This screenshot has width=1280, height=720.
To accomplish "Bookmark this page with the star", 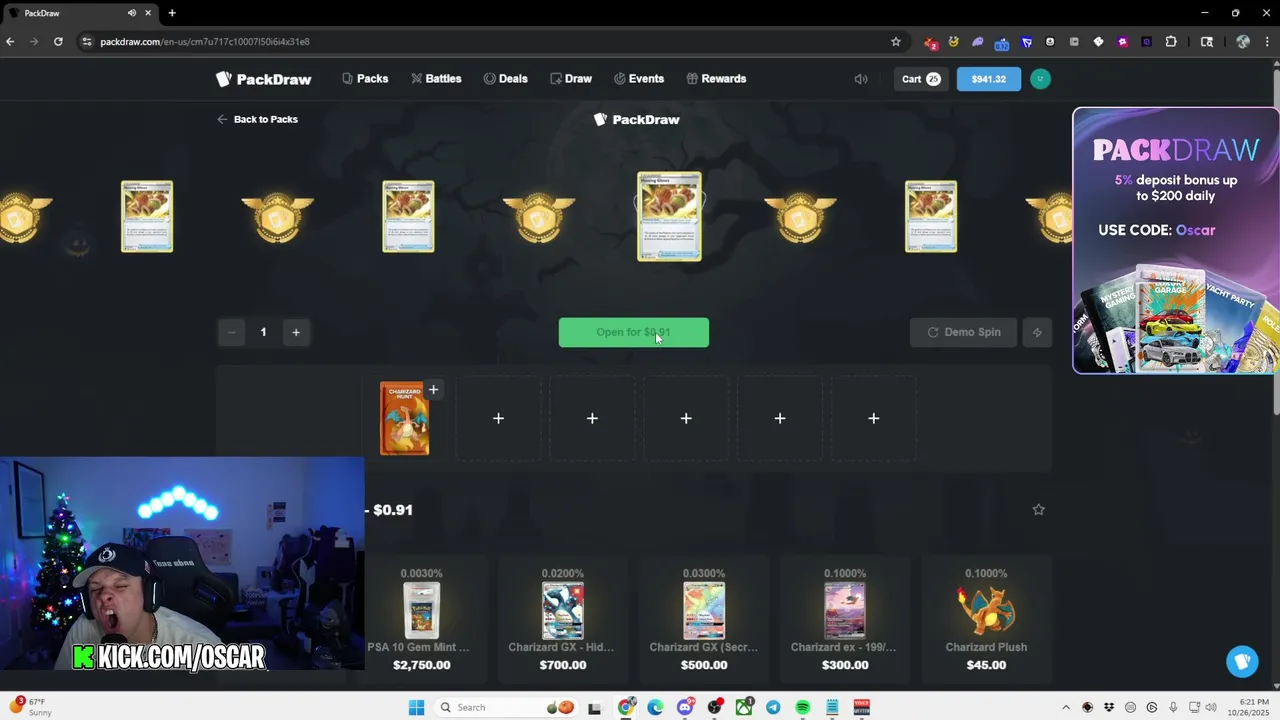I will click(x=895, y=41).
